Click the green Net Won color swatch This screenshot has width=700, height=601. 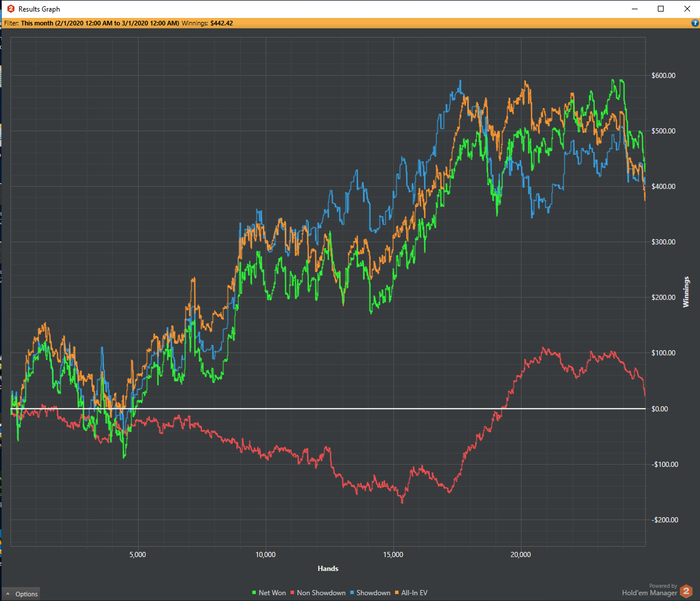(x=254, y=593)
